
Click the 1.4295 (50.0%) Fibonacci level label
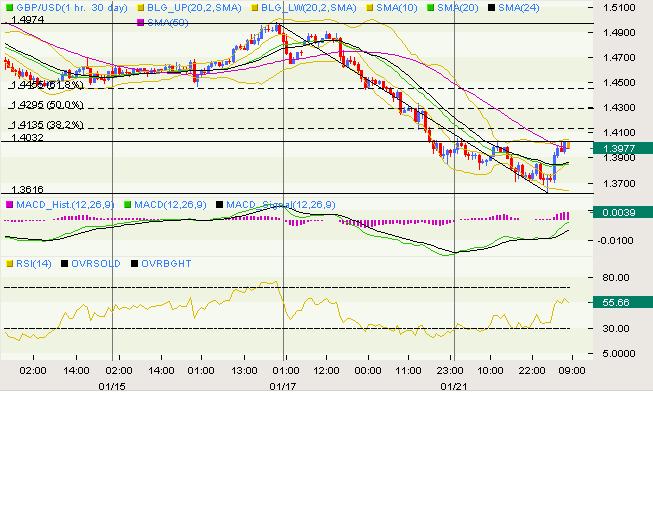pyautogui.click(x=44, y=104)
